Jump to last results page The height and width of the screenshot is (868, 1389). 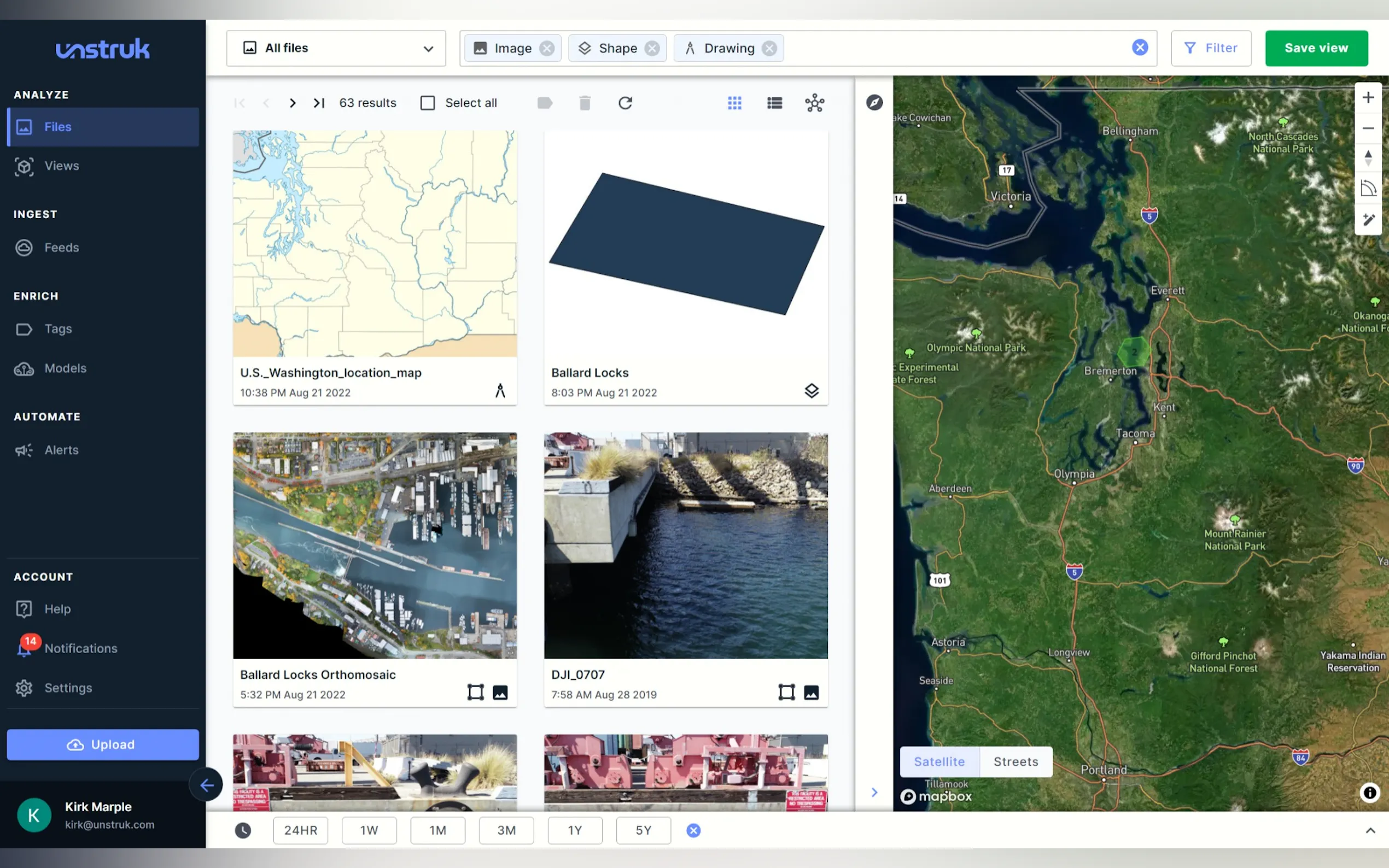[319, 103]
